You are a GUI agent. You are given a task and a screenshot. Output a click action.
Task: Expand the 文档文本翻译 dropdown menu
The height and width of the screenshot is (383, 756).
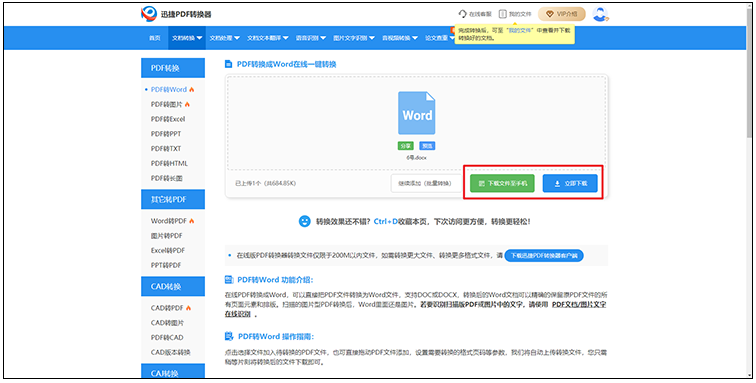[x=268, y=38]
